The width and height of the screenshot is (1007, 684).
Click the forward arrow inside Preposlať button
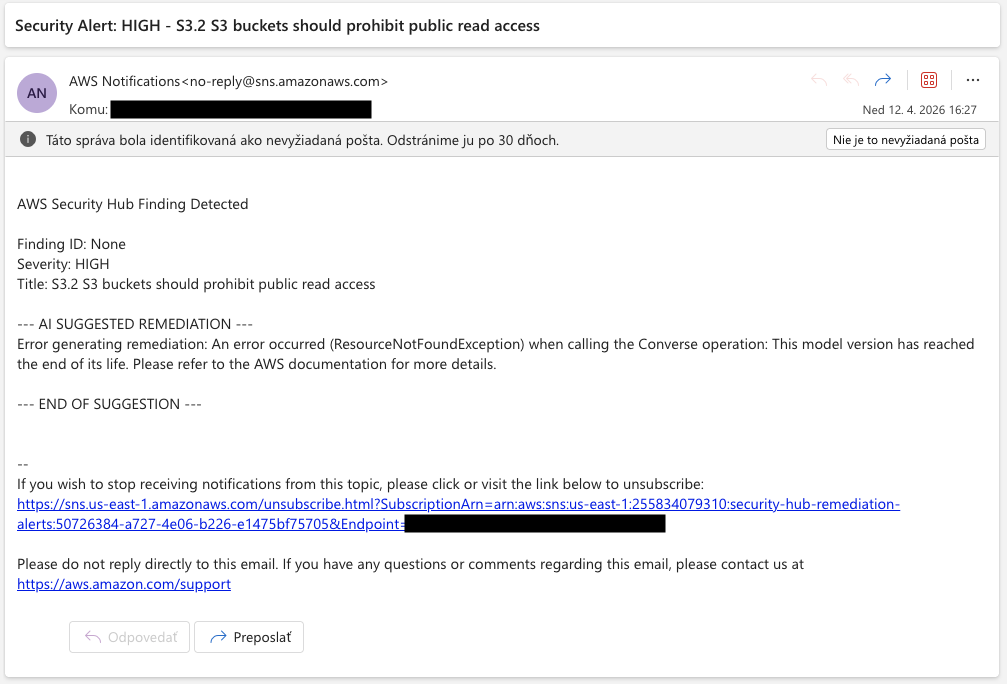218,636
